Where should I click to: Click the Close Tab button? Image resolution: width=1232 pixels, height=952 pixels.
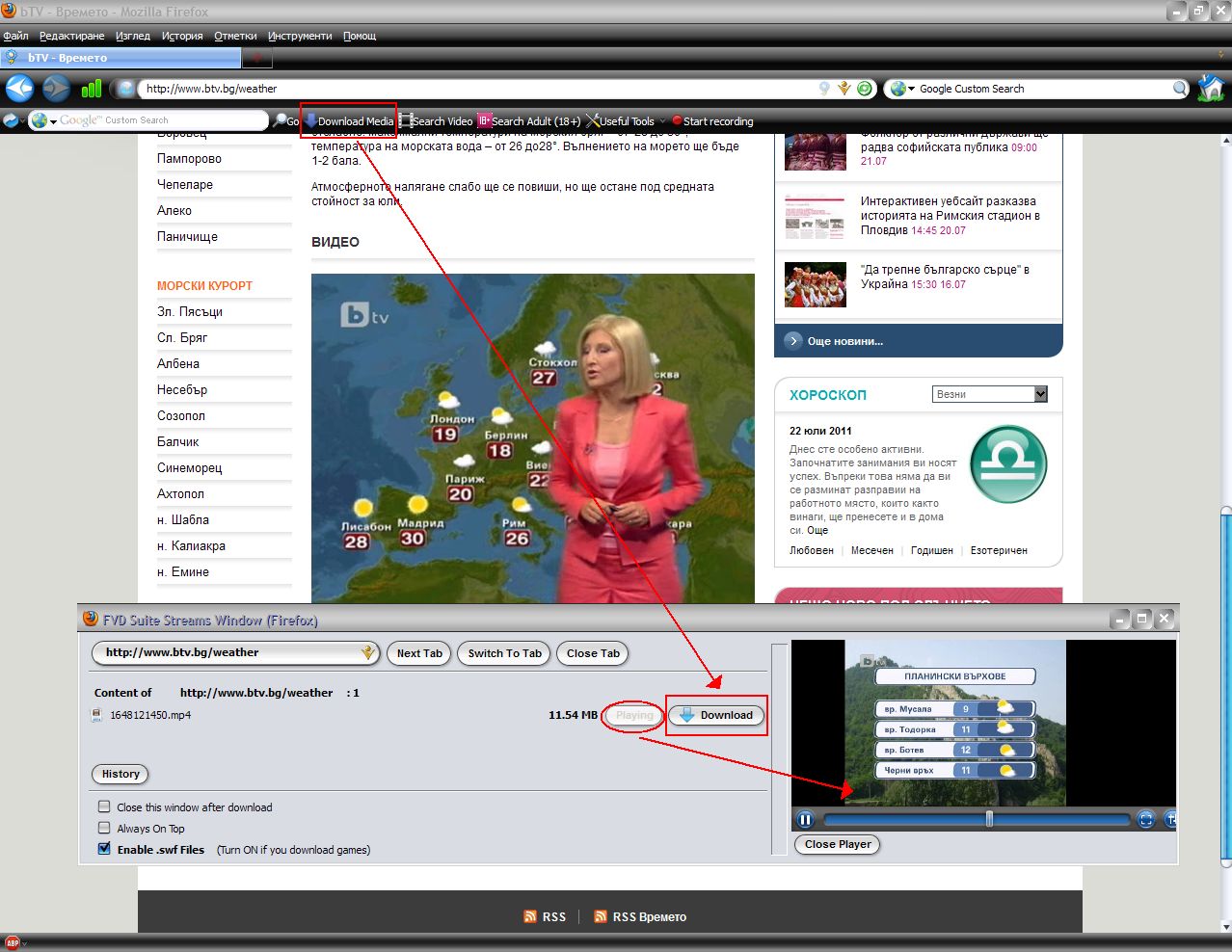(x=593, y=653)
